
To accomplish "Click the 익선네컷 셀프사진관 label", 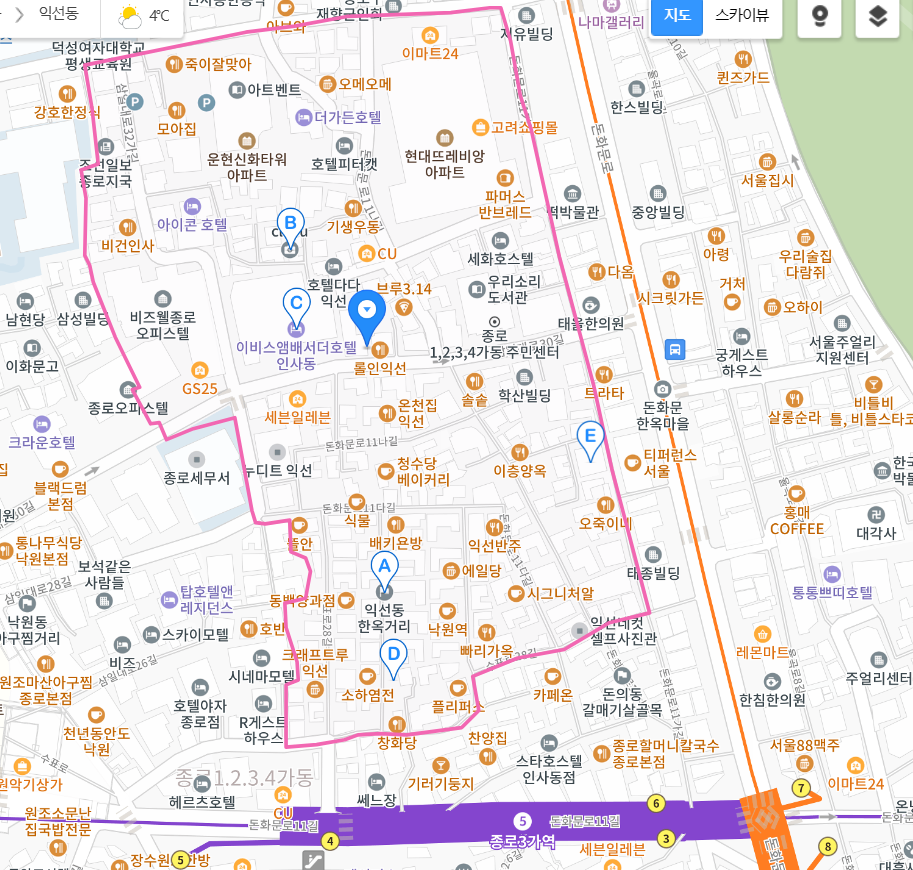I will pos(624,631).
